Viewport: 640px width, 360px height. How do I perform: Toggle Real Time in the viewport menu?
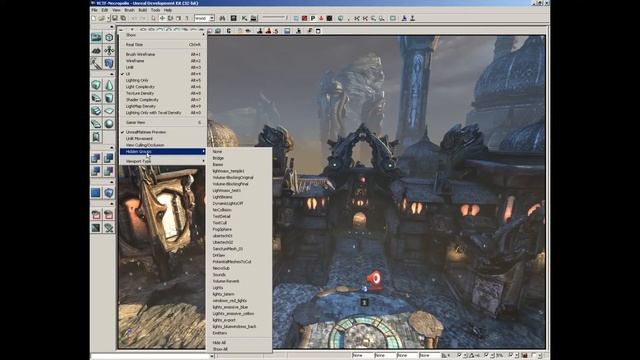pos(163,44)
